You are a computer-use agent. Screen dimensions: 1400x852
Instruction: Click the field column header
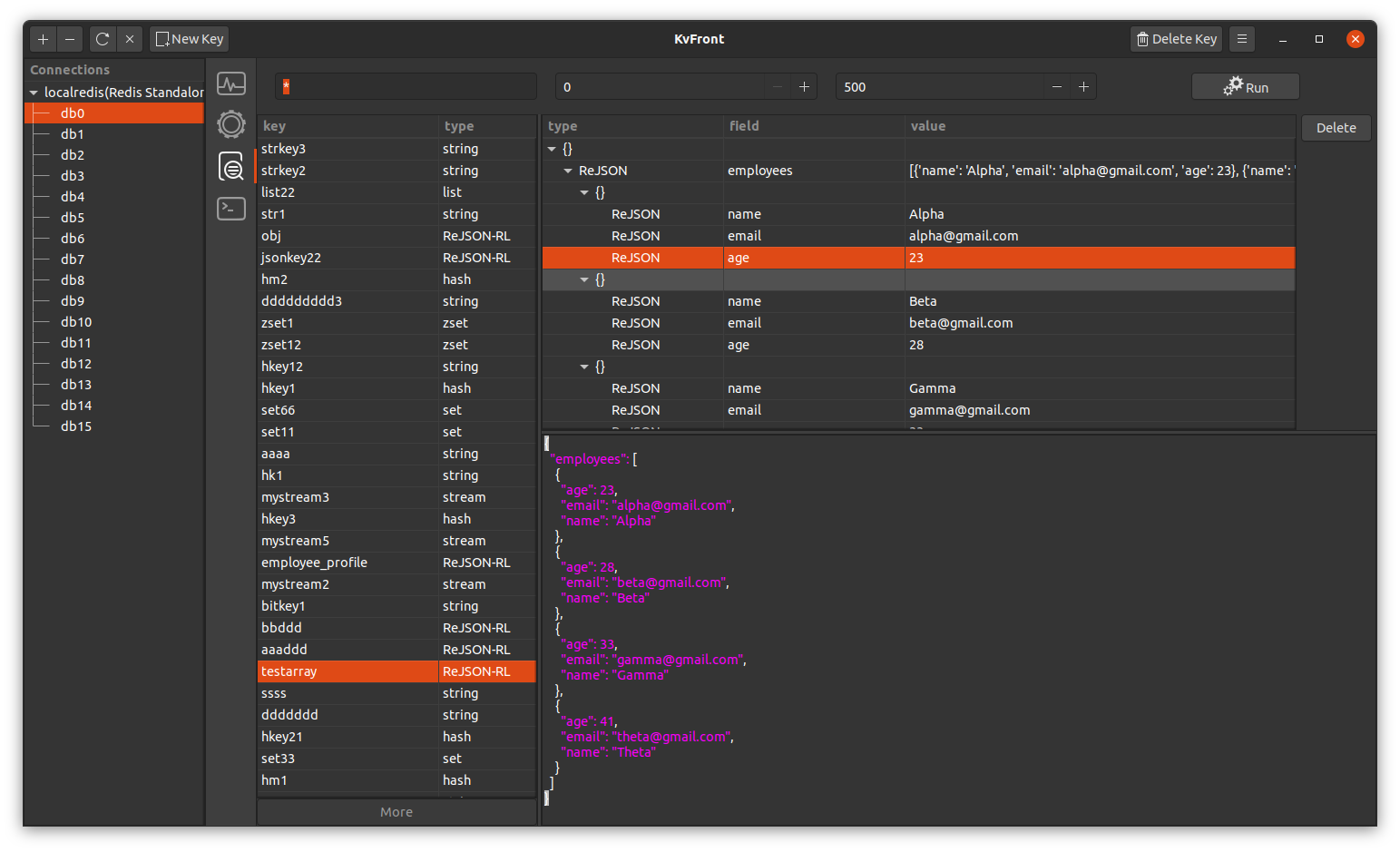pyautogui.click(x=814, y=126)
